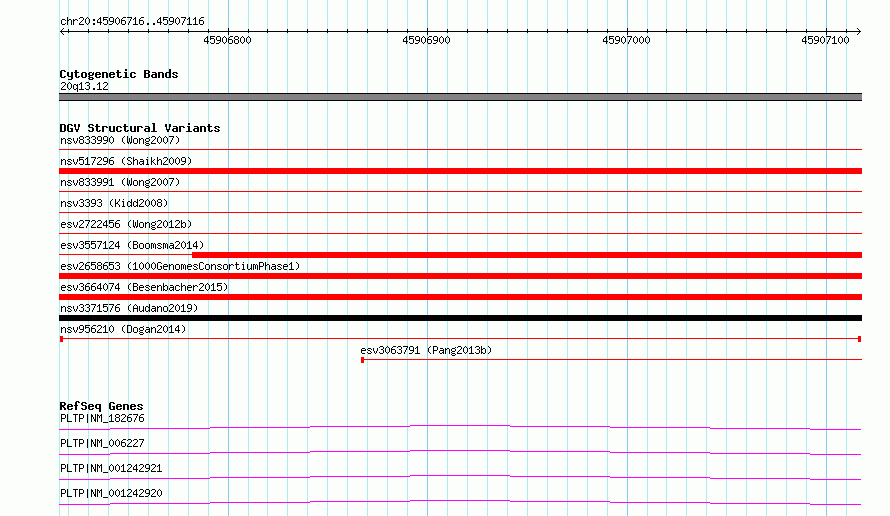Select the PLTP|NM_006227 transcript label
This screenshot has width=890, height=516.
click(102, 443)
